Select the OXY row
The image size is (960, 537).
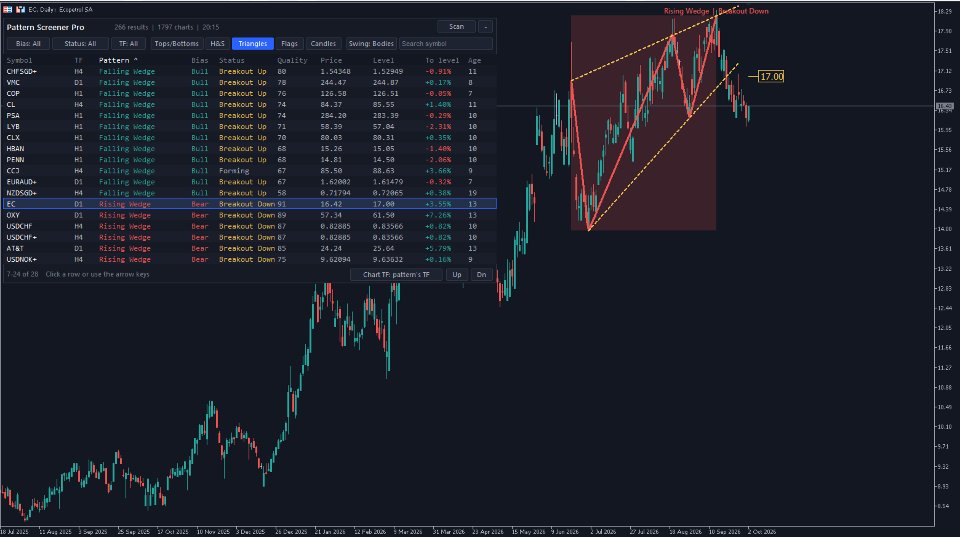coord(249,216)
